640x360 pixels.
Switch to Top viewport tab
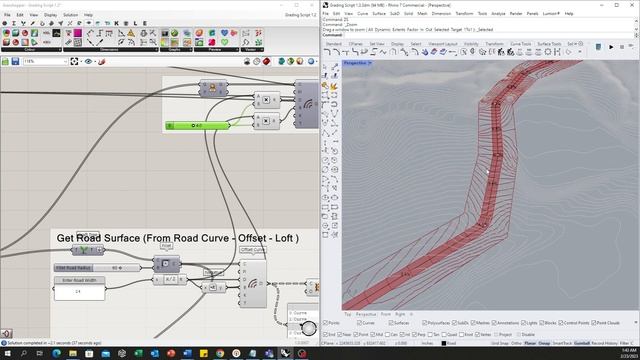click(347, 315)
